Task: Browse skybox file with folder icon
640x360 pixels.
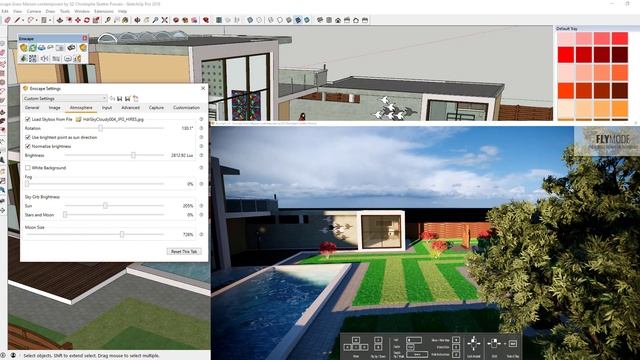Action: (78, 120)
